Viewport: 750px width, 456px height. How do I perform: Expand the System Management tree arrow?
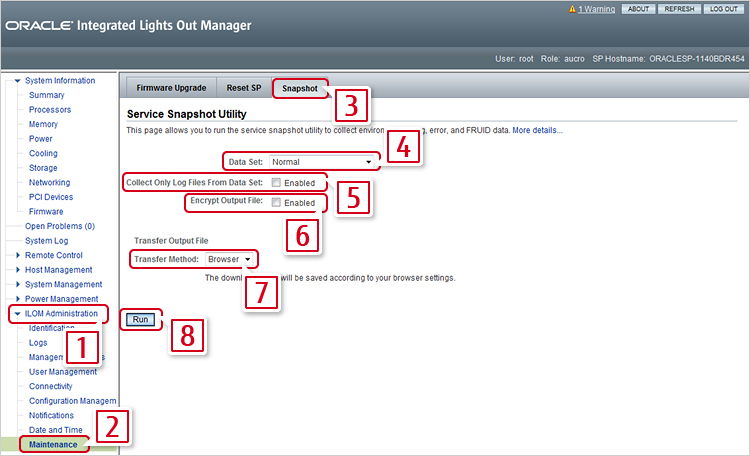17,284
